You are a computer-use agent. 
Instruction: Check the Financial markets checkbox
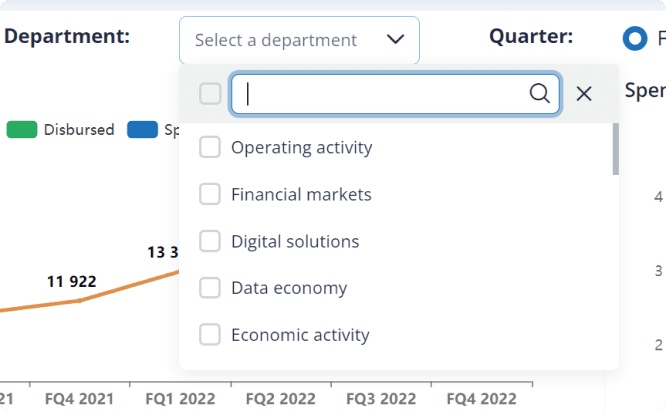pyautogui.click(x=210, y=195)
